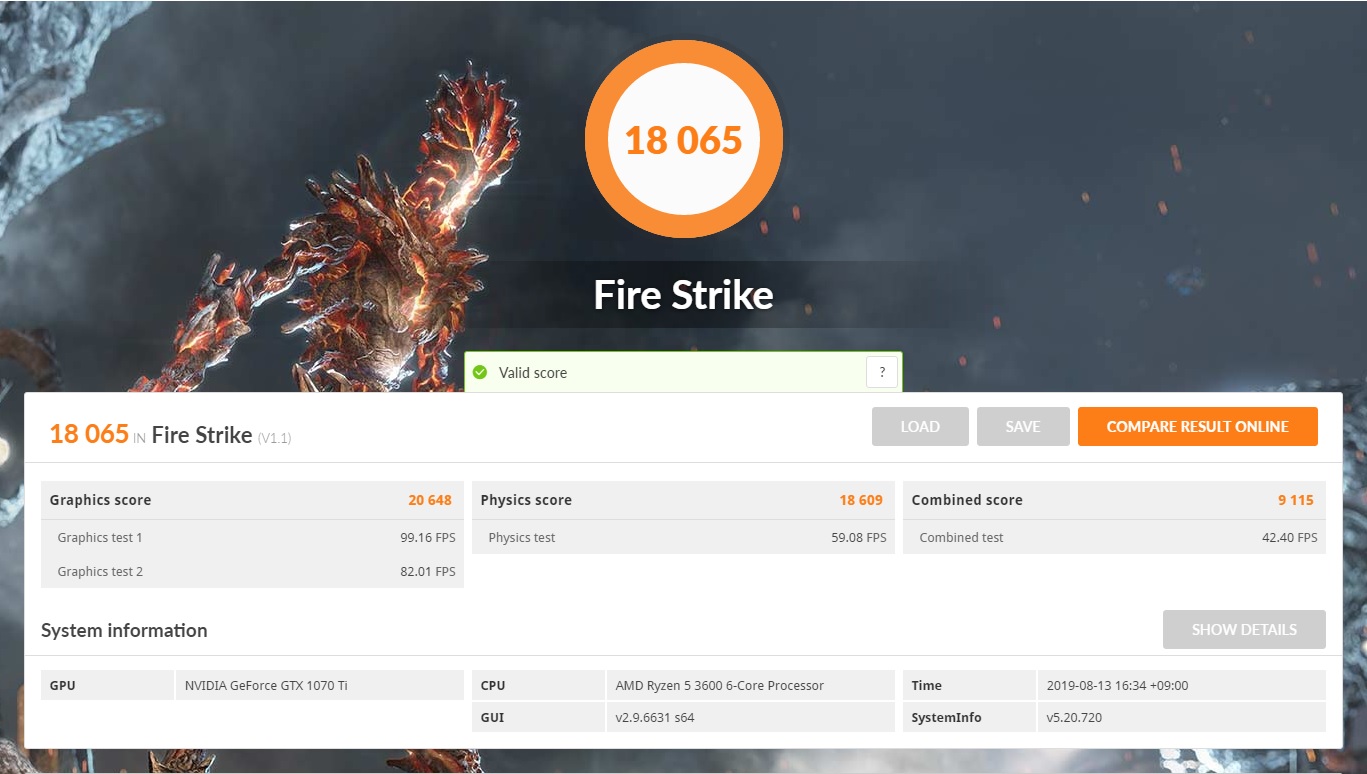1367x774 pixels.
Task: Click the LOAD button
Action: (919, 426)
